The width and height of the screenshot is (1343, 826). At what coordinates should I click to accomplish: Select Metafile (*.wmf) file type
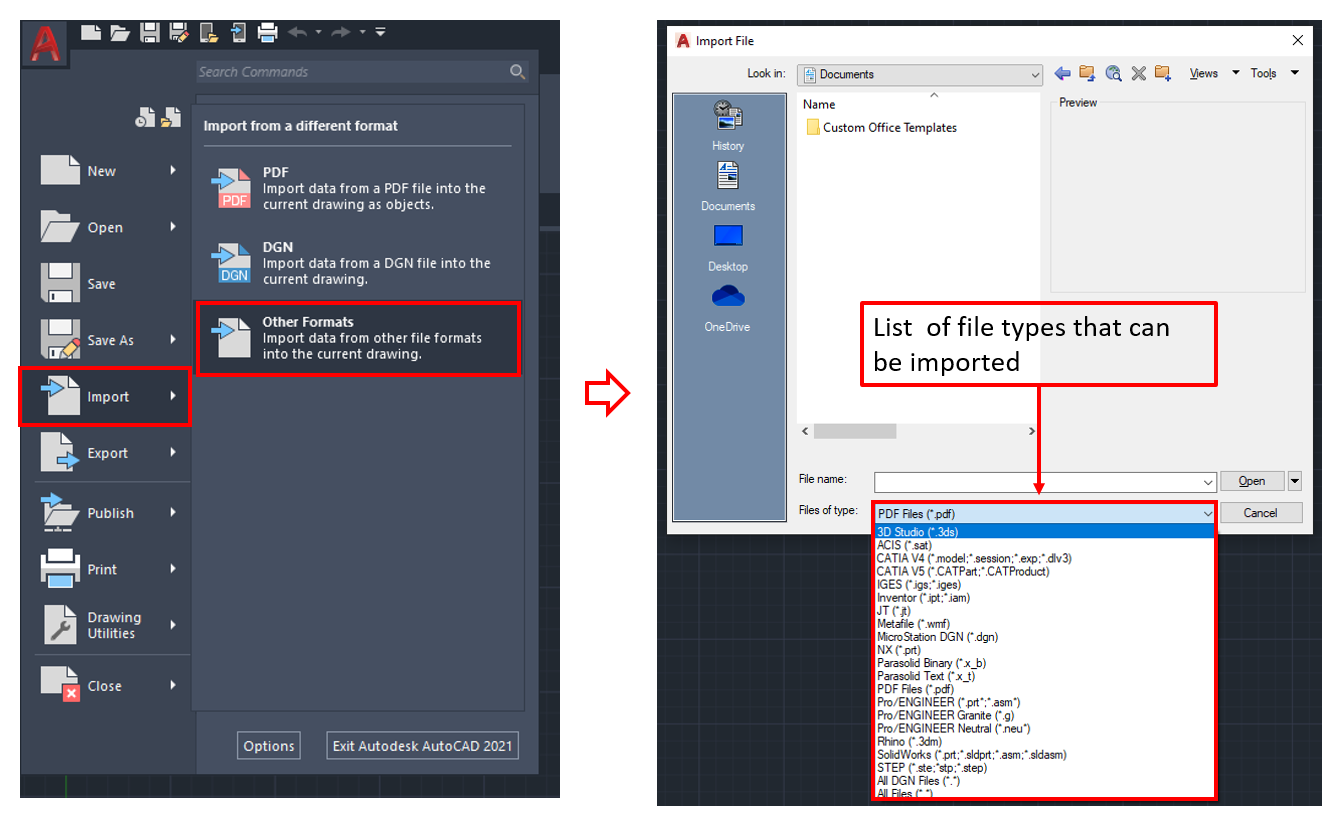[x=1044, y=624]
